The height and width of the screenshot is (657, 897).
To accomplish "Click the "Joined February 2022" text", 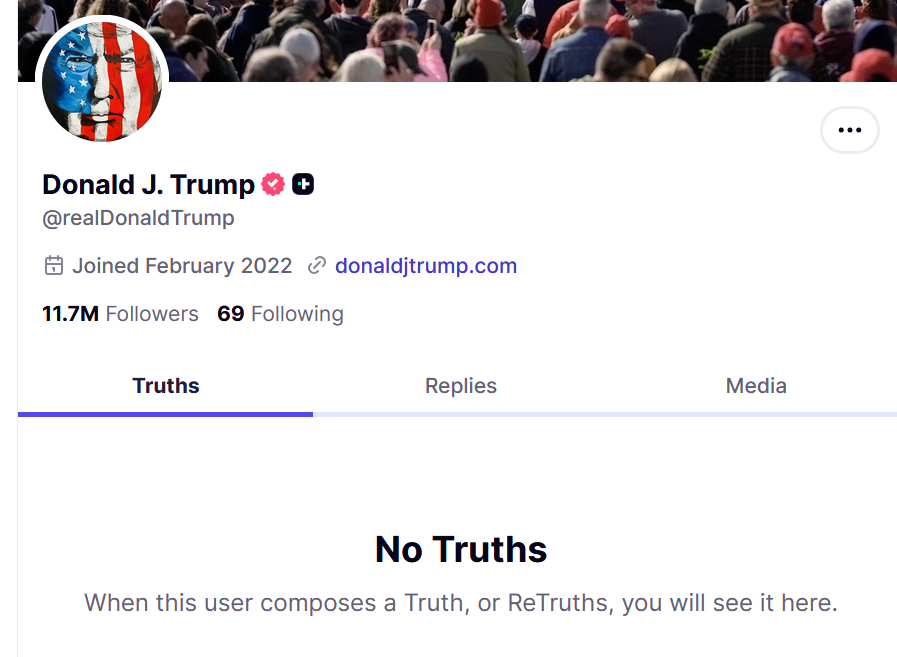I will click(182, 266).
